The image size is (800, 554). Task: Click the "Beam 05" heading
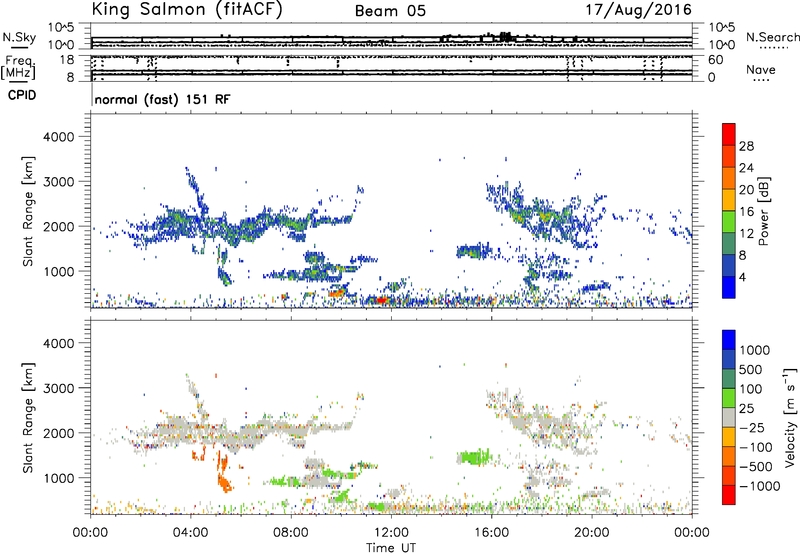tap(390, 11)
